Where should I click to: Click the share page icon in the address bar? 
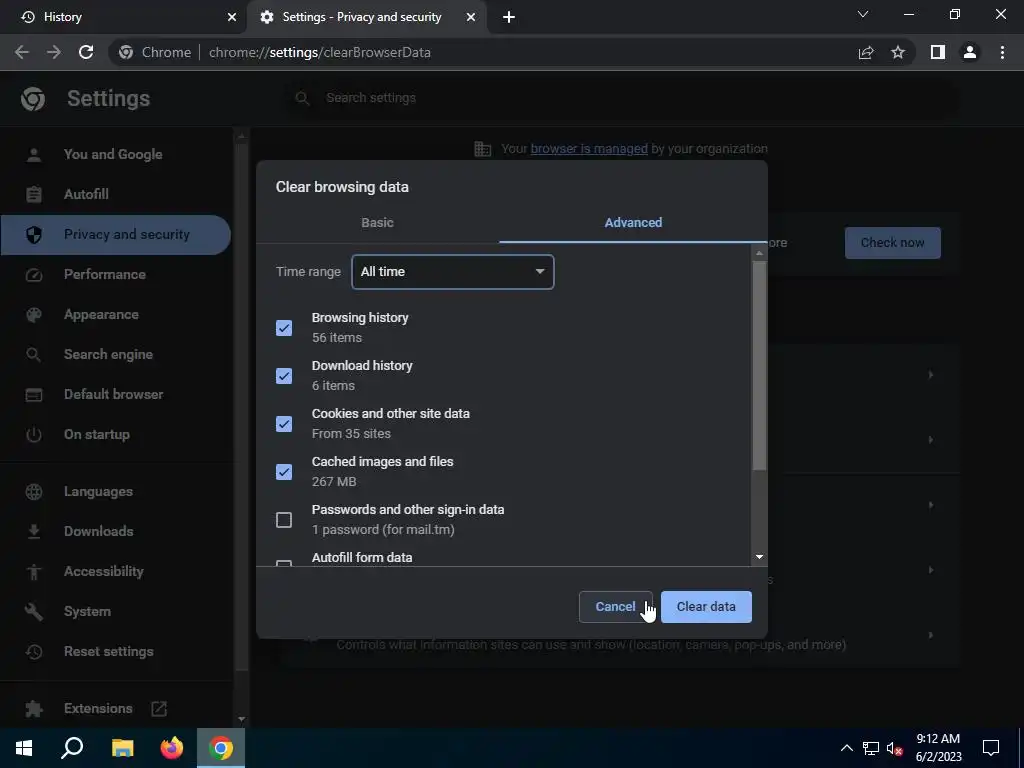[866, 52]
